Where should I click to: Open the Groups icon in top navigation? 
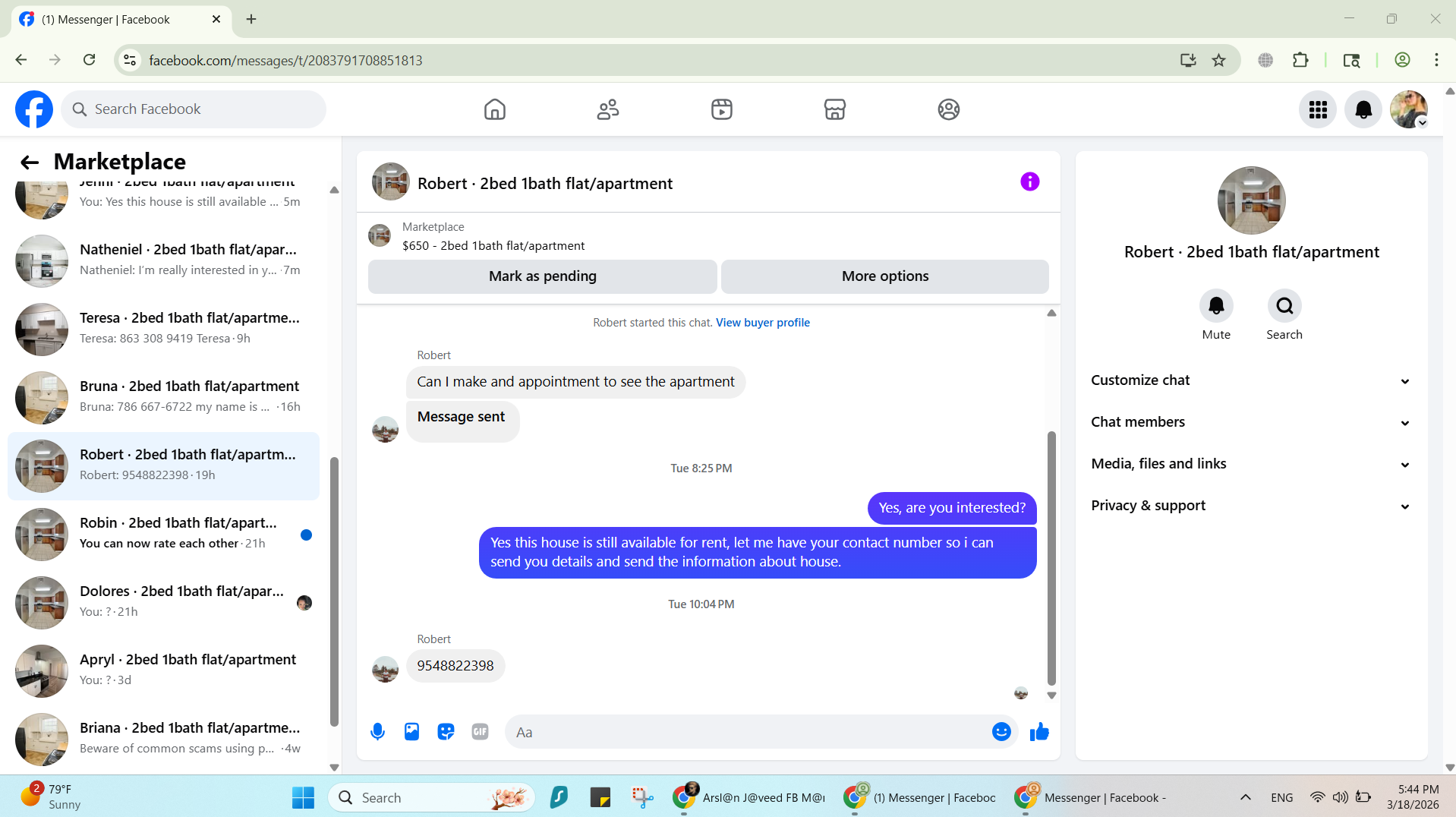948,109
